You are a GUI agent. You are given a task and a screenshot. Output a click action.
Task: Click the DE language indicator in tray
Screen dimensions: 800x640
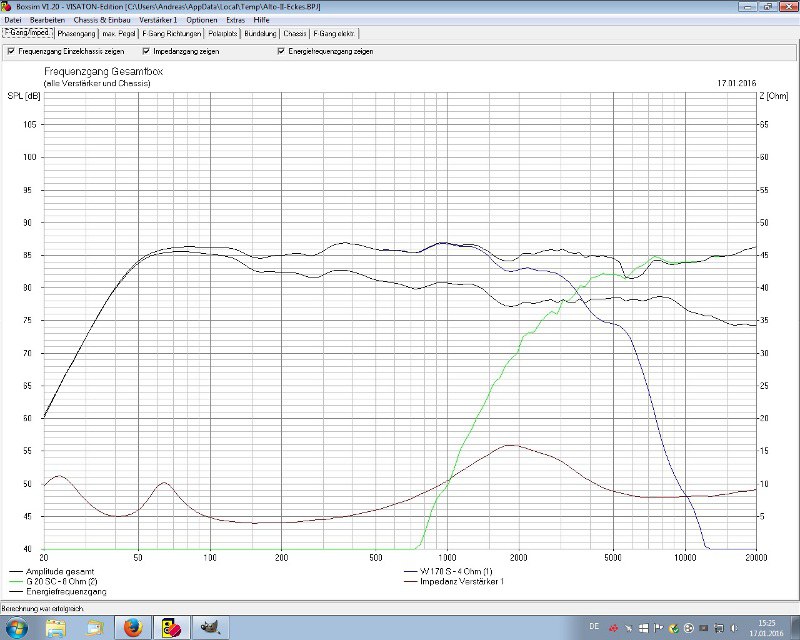[594, 626]
